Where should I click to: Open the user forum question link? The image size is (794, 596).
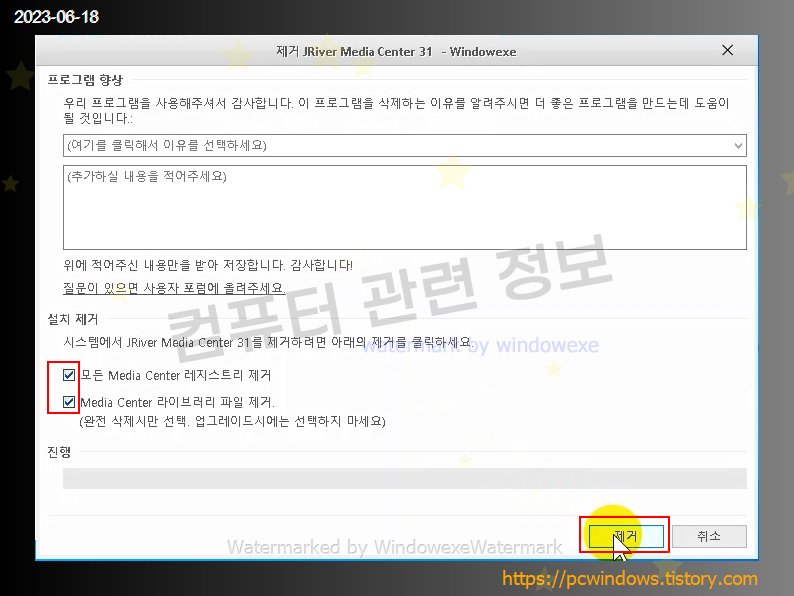pos(174,288)
